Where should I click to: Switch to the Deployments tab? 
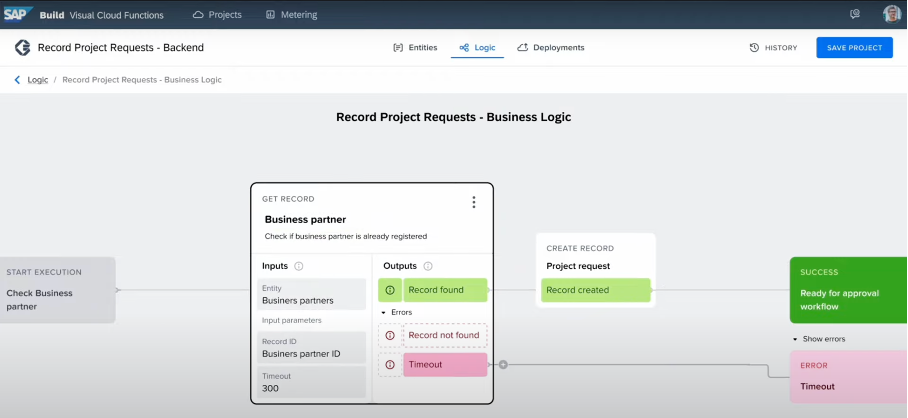(551, 48)
